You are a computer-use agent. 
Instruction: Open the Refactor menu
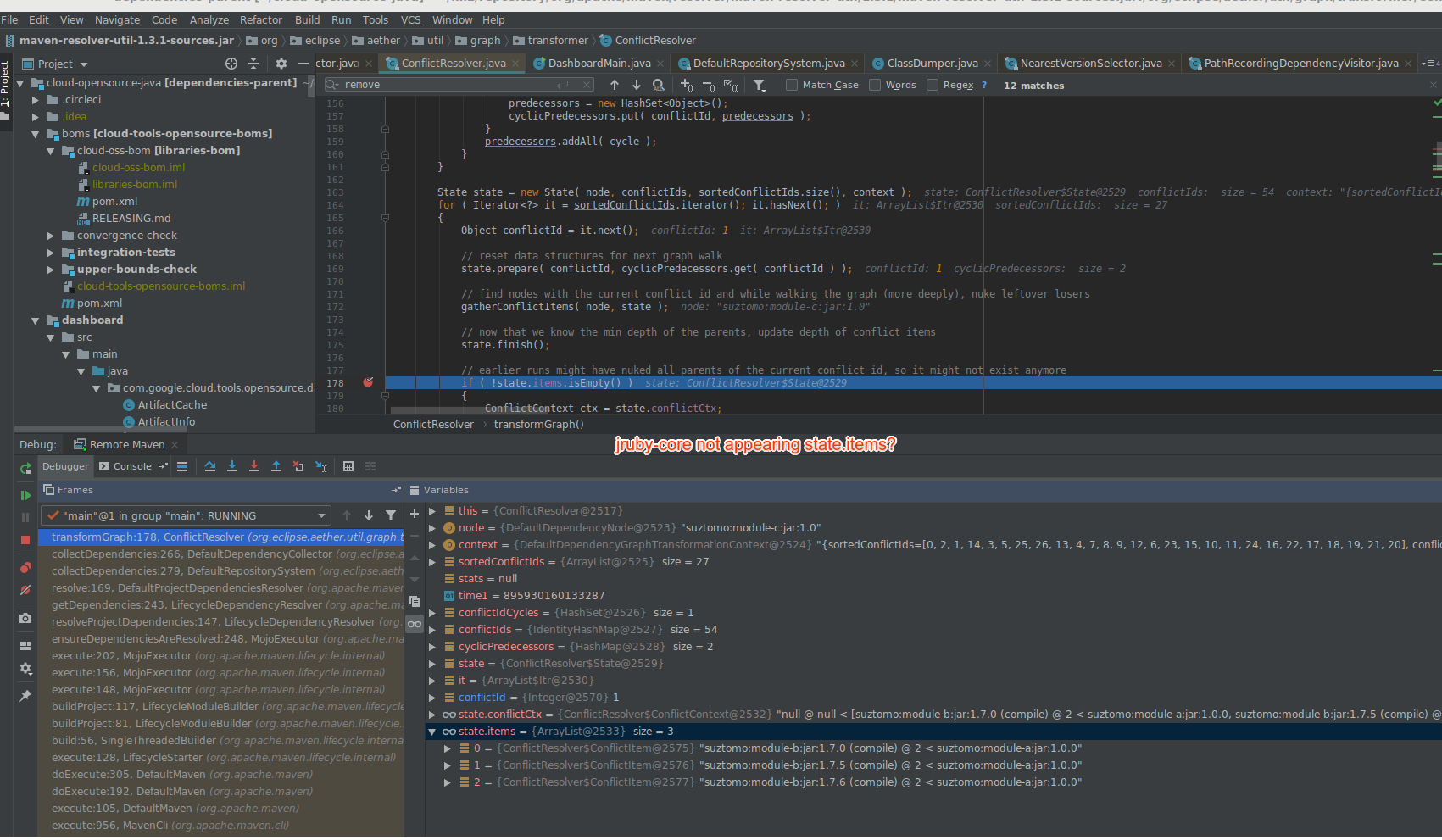260,19
